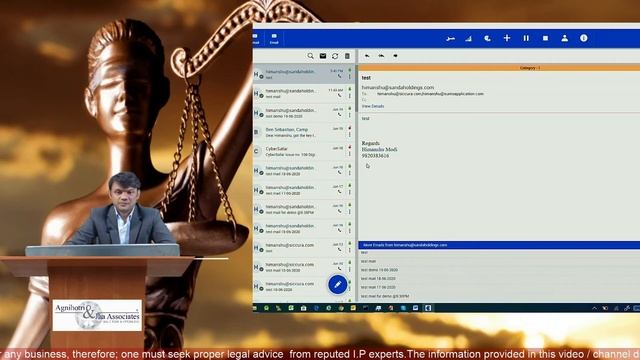Viewport: 640px width, 360px height.
Task: Open the 'test demo 19-06-2020' list email
Action: 304,113
